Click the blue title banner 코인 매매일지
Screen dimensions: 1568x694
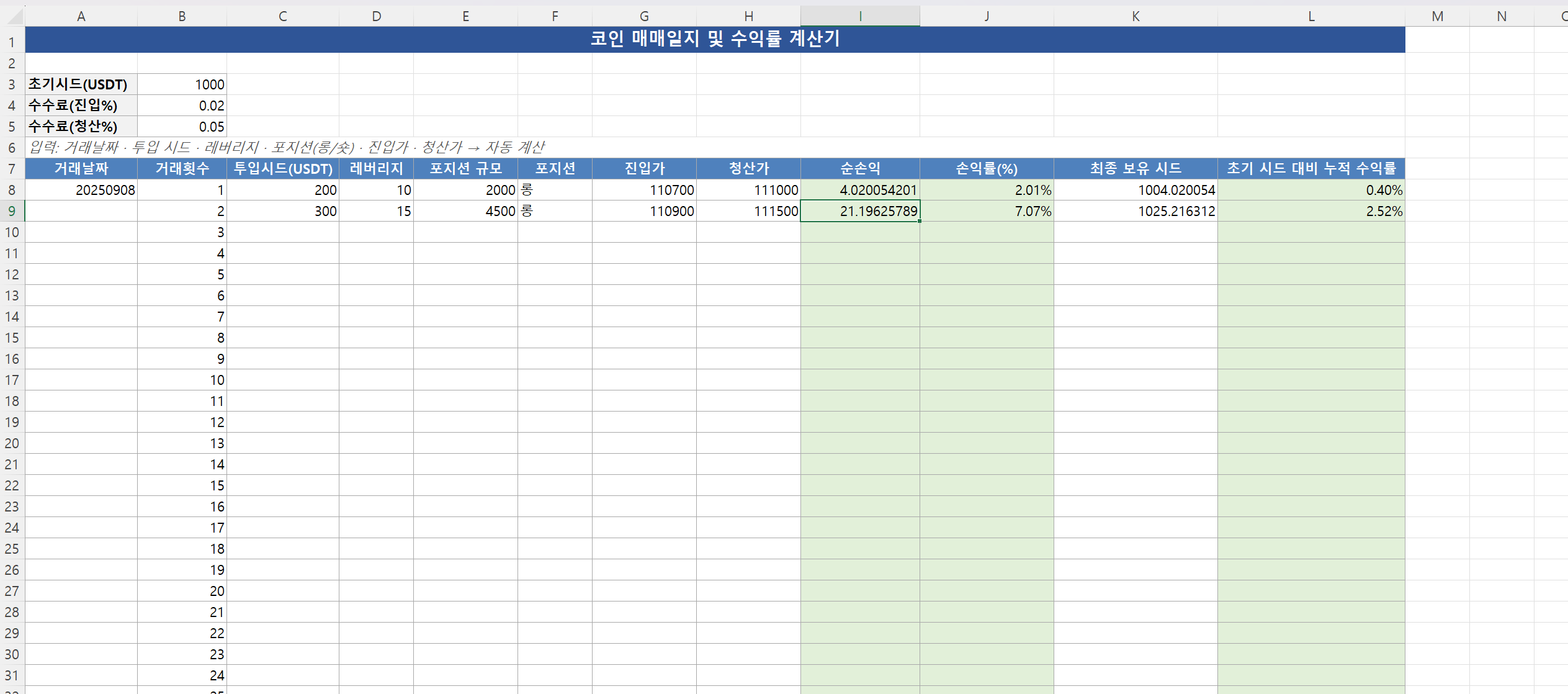click(x=715, y=39)
